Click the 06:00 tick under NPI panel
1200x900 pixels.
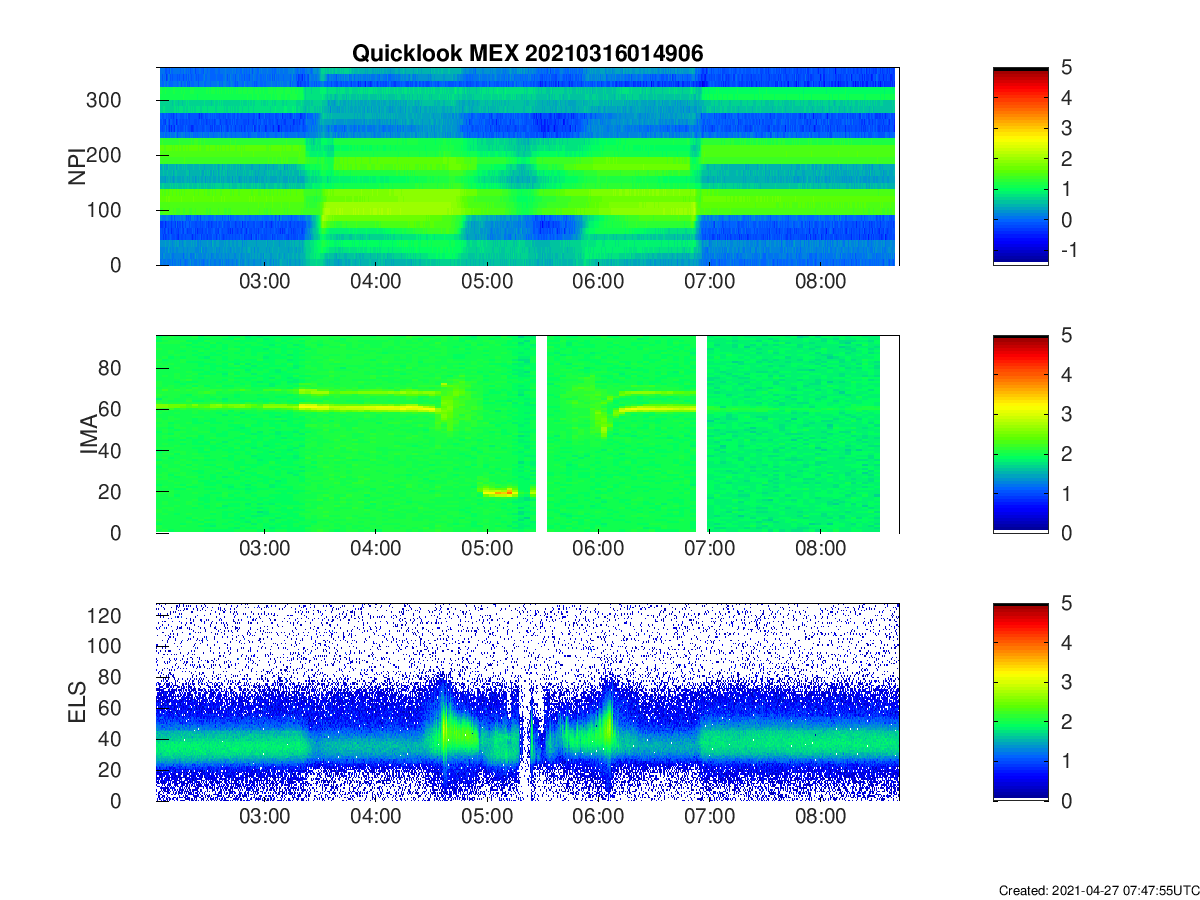click(598, 283)
